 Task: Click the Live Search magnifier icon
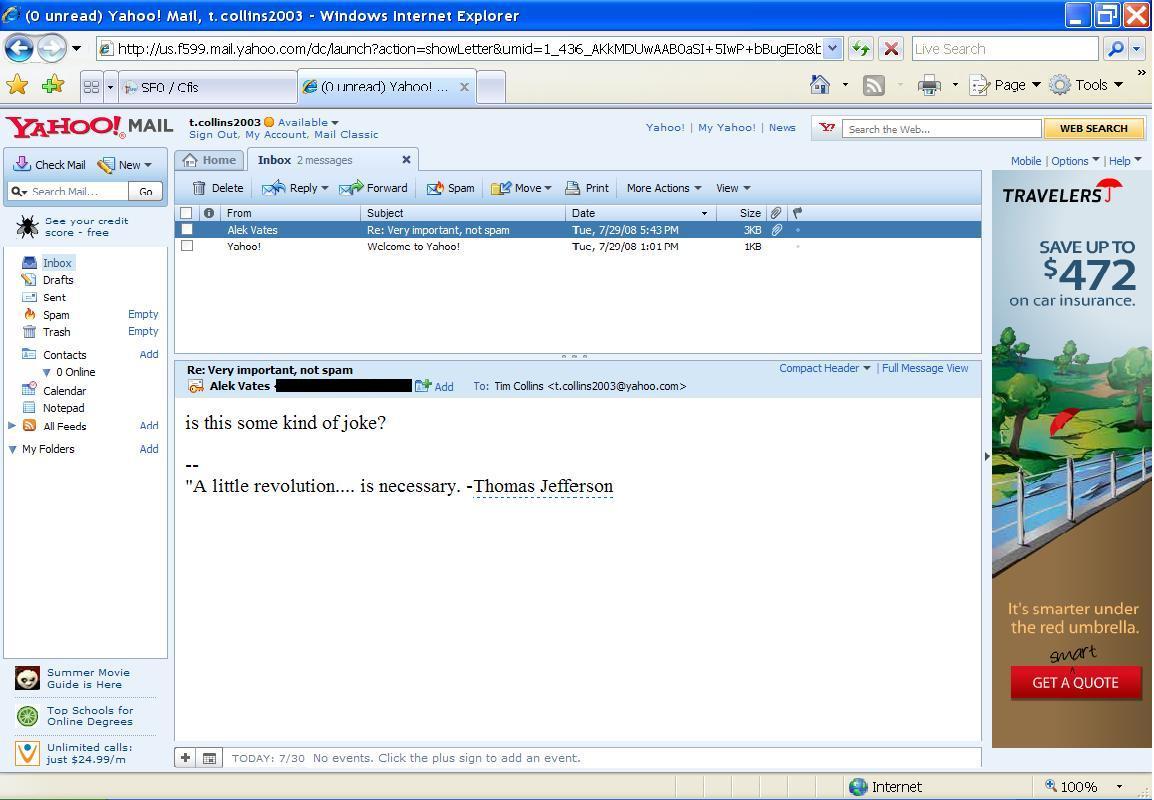point(1116,49)
